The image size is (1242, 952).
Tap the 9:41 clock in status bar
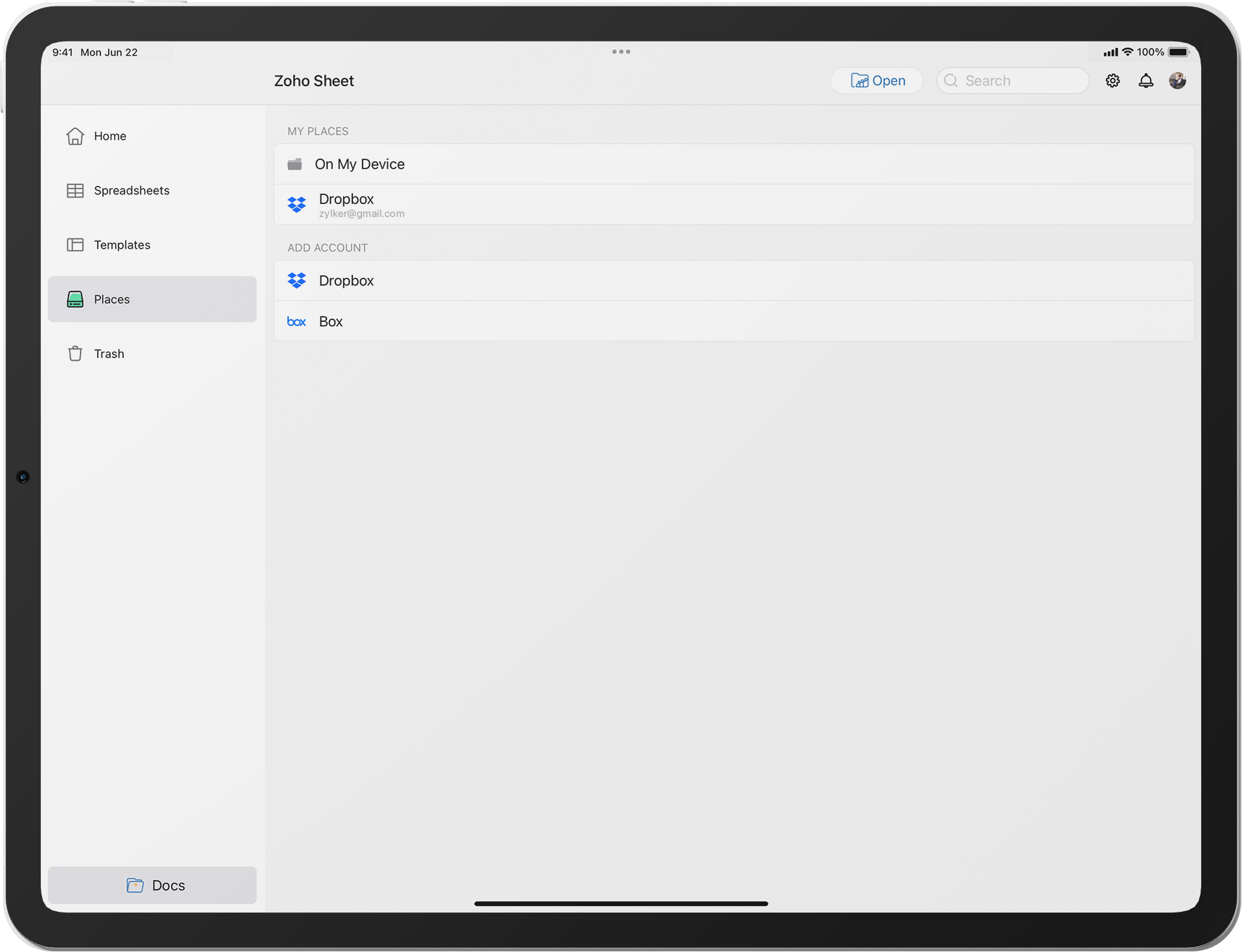click(62, 52)
